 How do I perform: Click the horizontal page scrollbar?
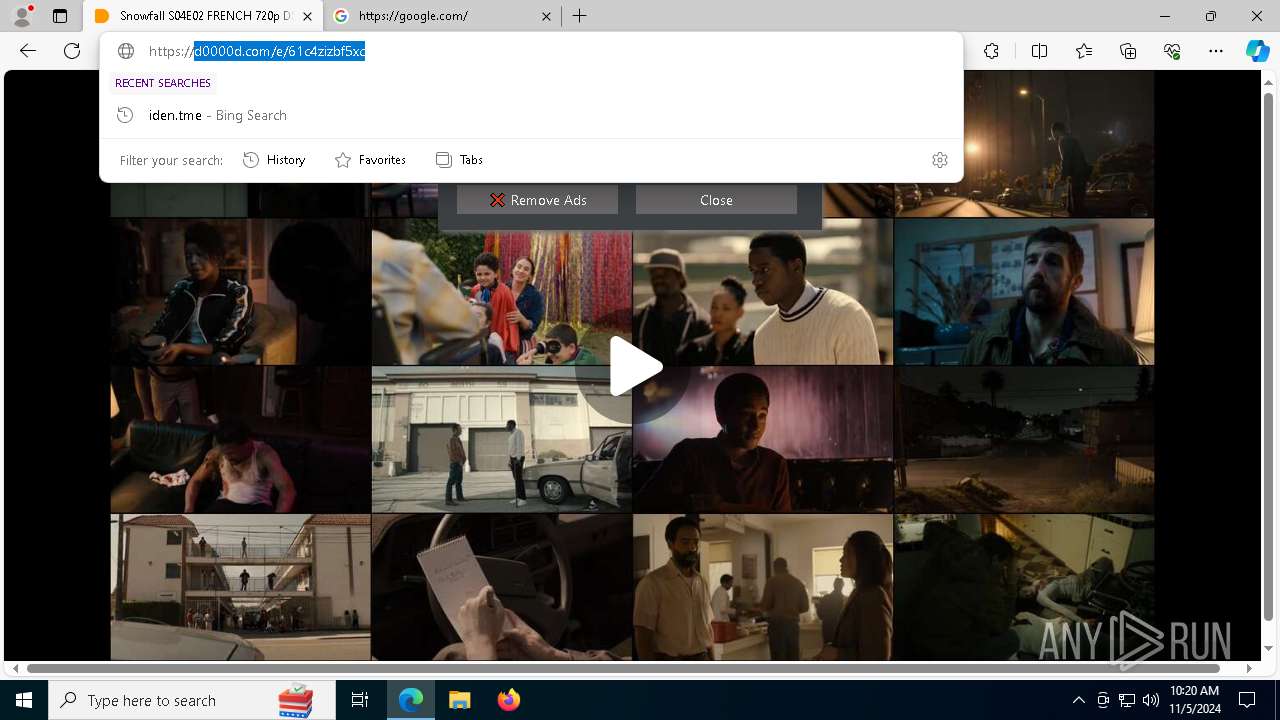(623, 668)
